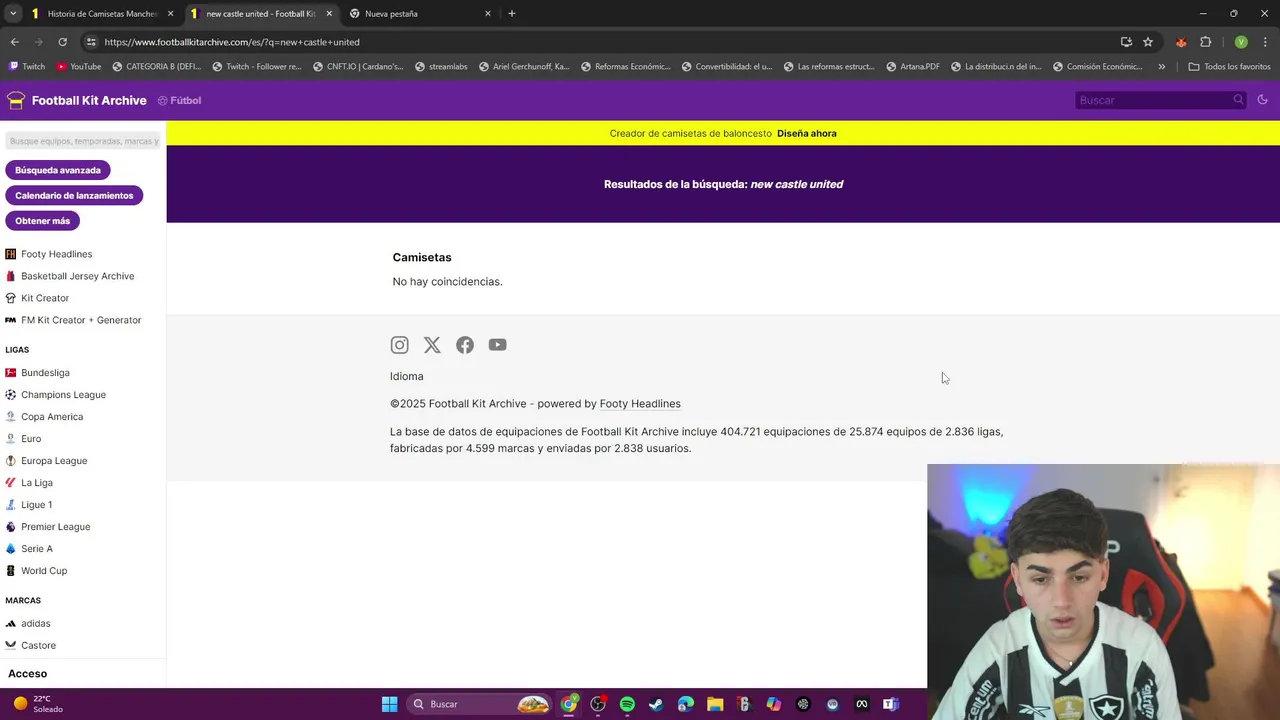Image resolution: width=1280 pixels, height=720 pixels.
Task: Click the address bar URL
Action: [232, 42]
